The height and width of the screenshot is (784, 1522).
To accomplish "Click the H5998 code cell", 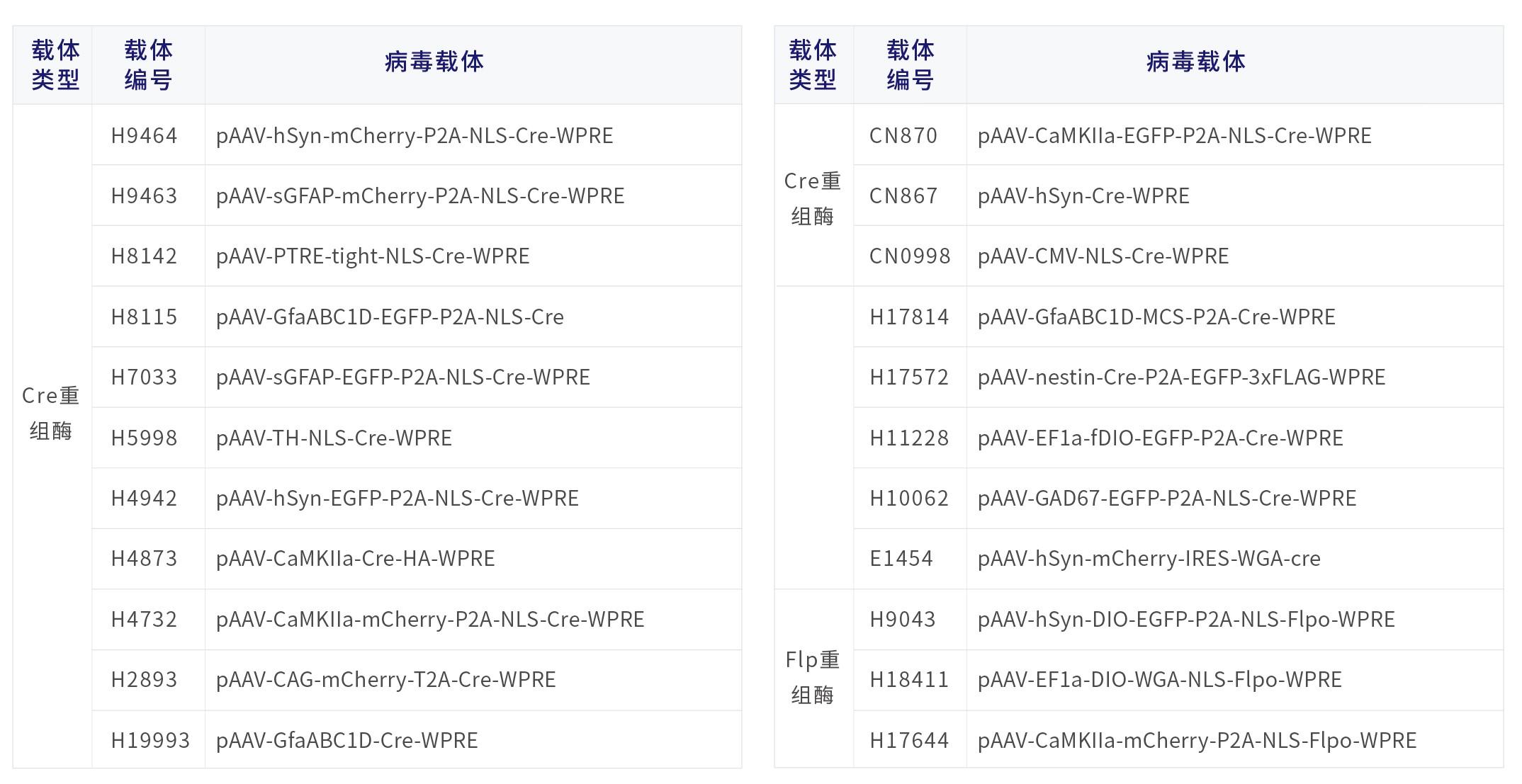I will pos(144,438).
